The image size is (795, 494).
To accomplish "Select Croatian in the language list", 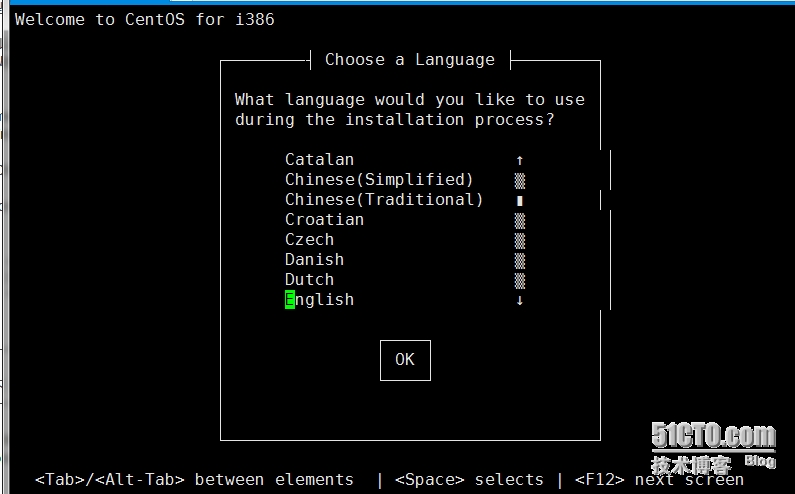I will pyautogui.click(x=324, y=220).
